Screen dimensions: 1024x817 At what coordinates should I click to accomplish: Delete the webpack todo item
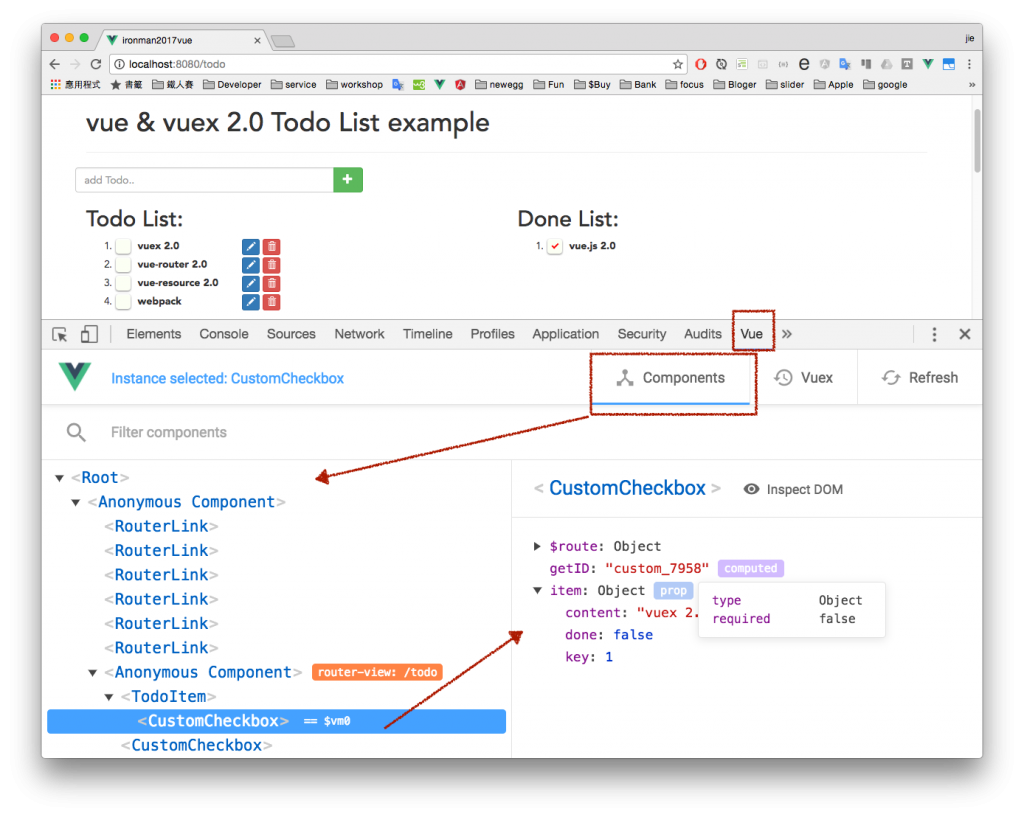click(x=272, y=302)
